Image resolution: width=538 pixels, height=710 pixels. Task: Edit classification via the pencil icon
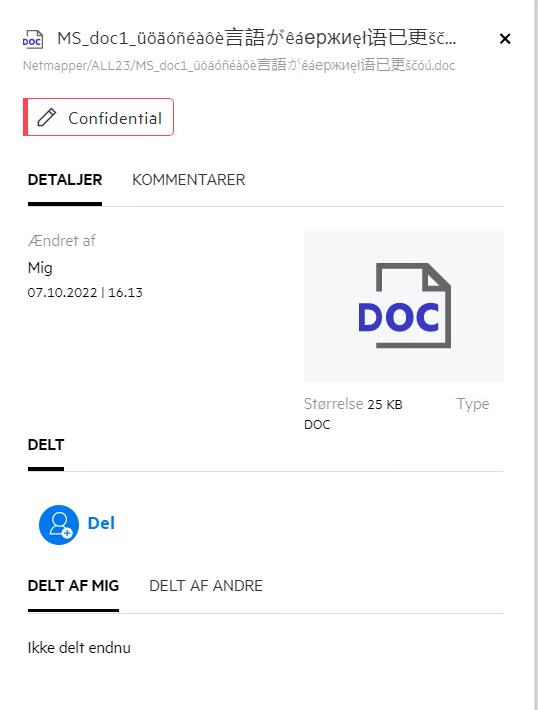pos(47,117)
